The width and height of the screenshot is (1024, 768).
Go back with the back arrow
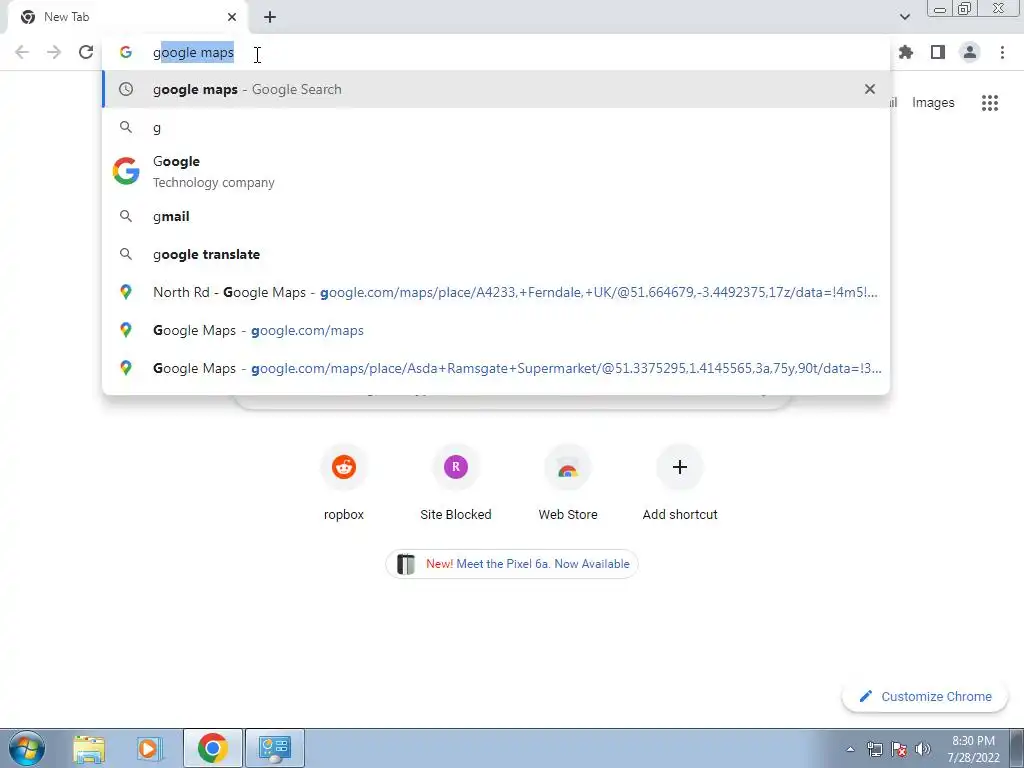pyautogui.click(x=22, y=52)
